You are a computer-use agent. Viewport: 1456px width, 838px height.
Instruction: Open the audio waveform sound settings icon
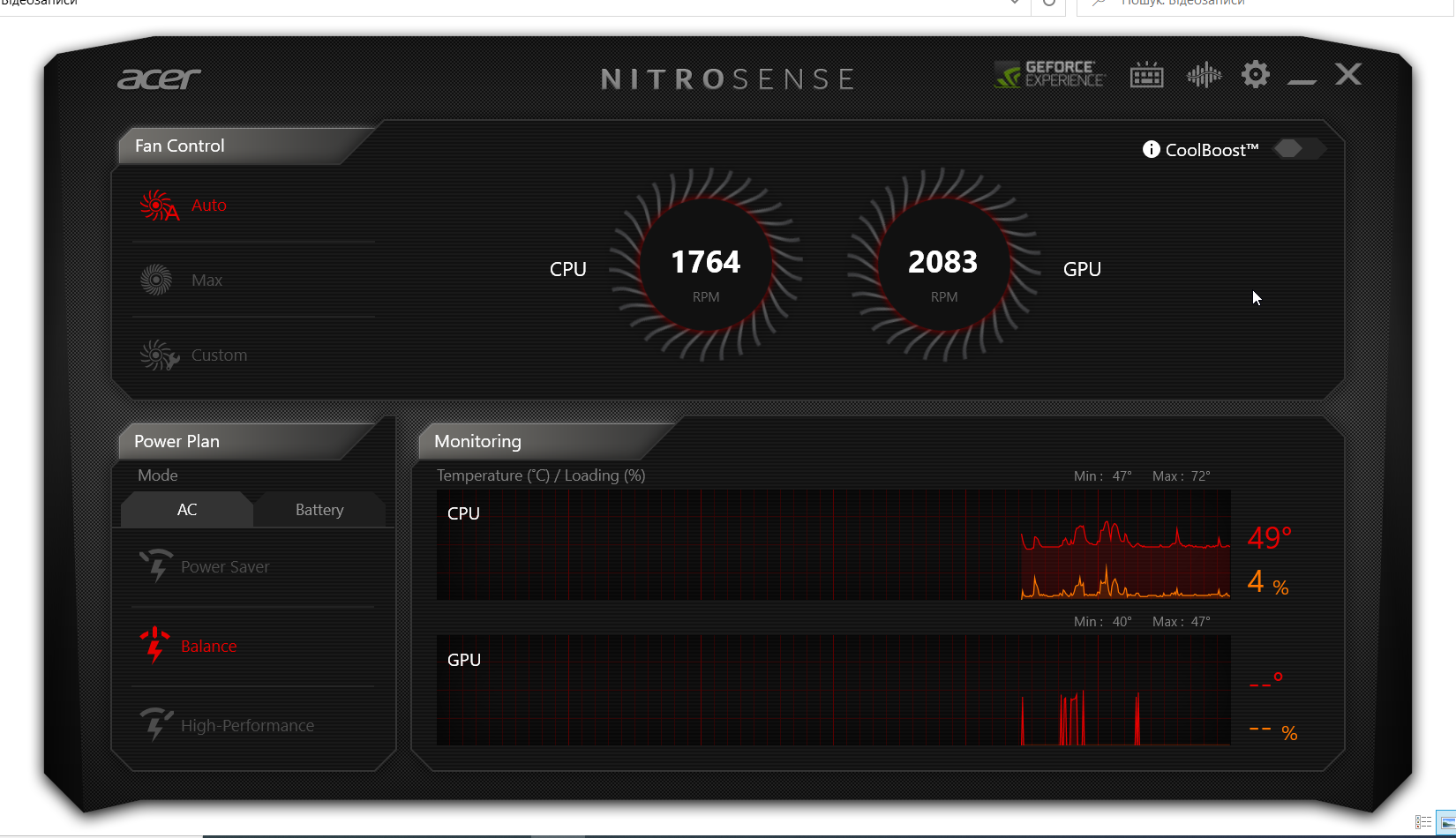[x=1204, y=75]
